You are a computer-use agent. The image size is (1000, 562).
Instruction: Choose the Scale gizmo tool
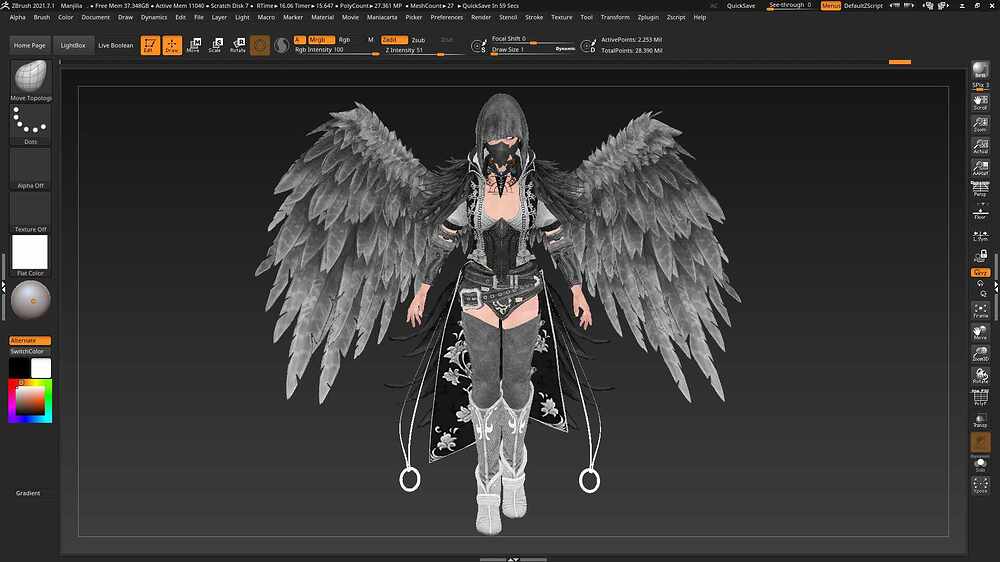(216, 45)
